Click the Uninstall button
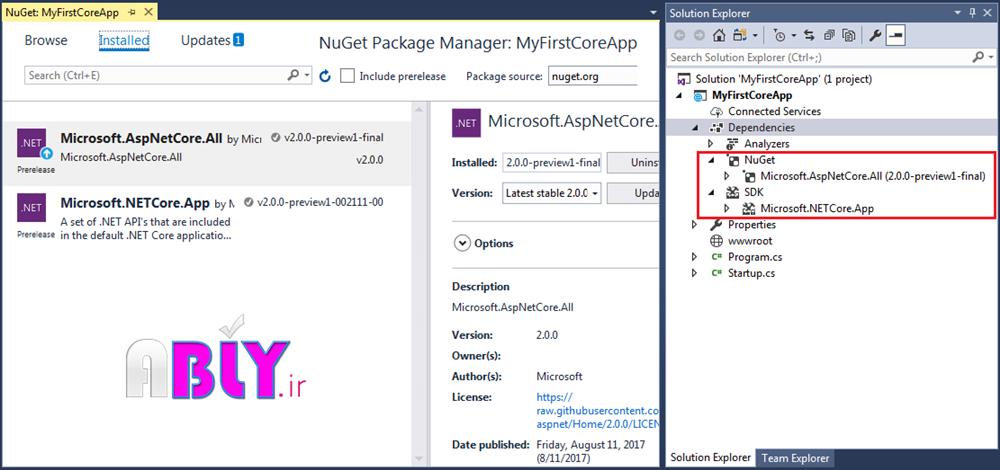 tap(632, 163)
